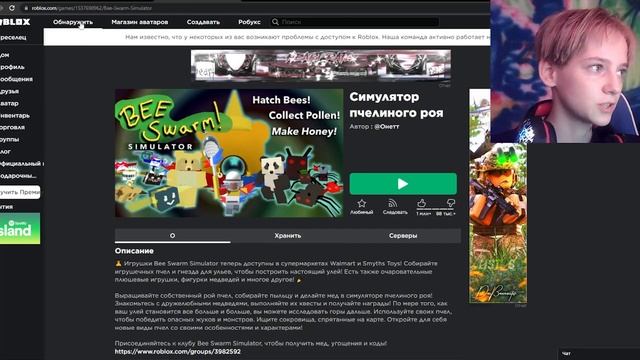Open Друзья in the sidebar
640x360 pixels.
pos(9,91)
